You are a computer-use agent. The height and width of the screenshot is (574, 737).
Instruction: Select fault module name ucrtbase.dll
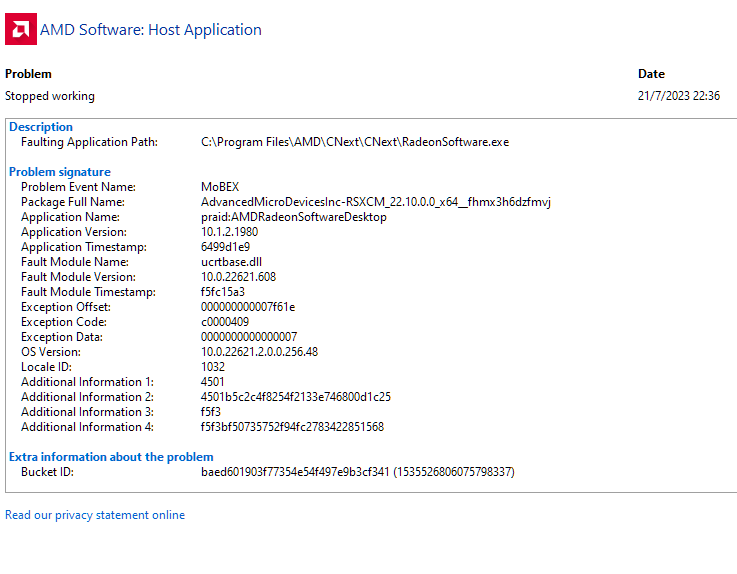pyautogui.click(x=231, y=262)
